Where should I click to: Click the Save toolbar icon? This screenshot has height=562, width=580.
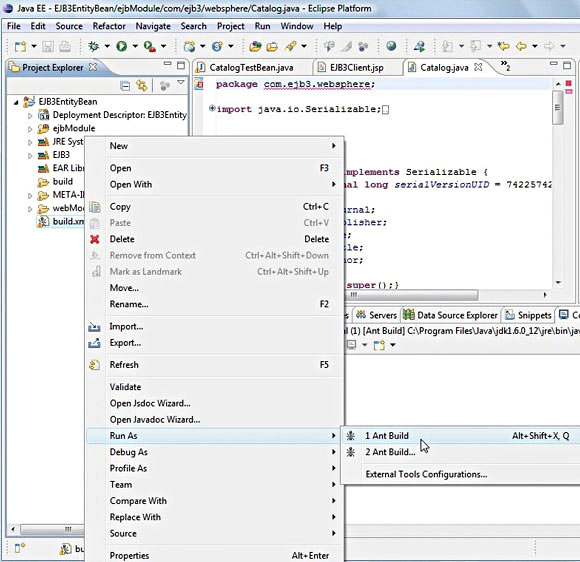48,47
